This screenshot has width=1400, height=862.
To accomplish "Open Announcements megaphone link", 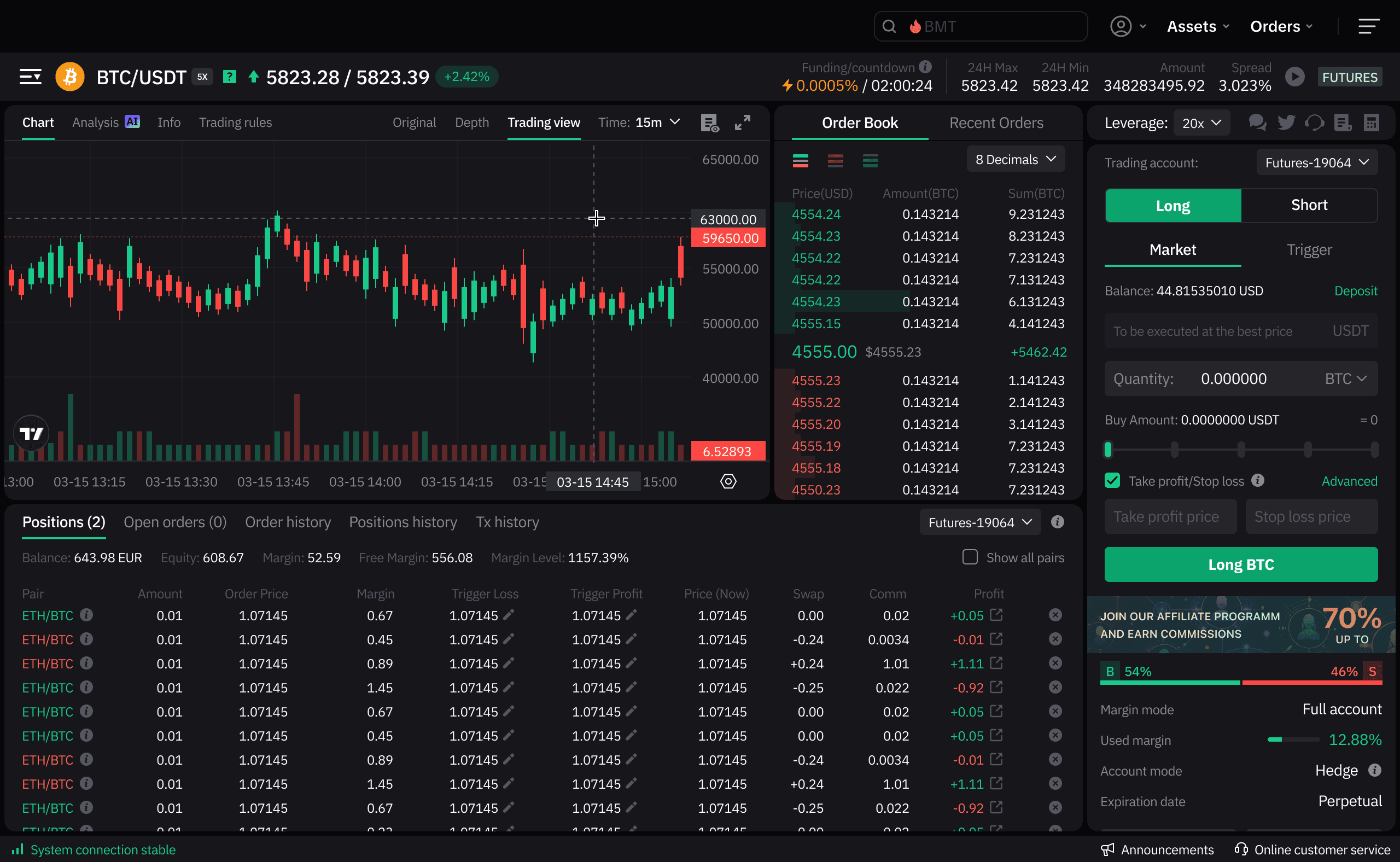I will pos(1157,849).
